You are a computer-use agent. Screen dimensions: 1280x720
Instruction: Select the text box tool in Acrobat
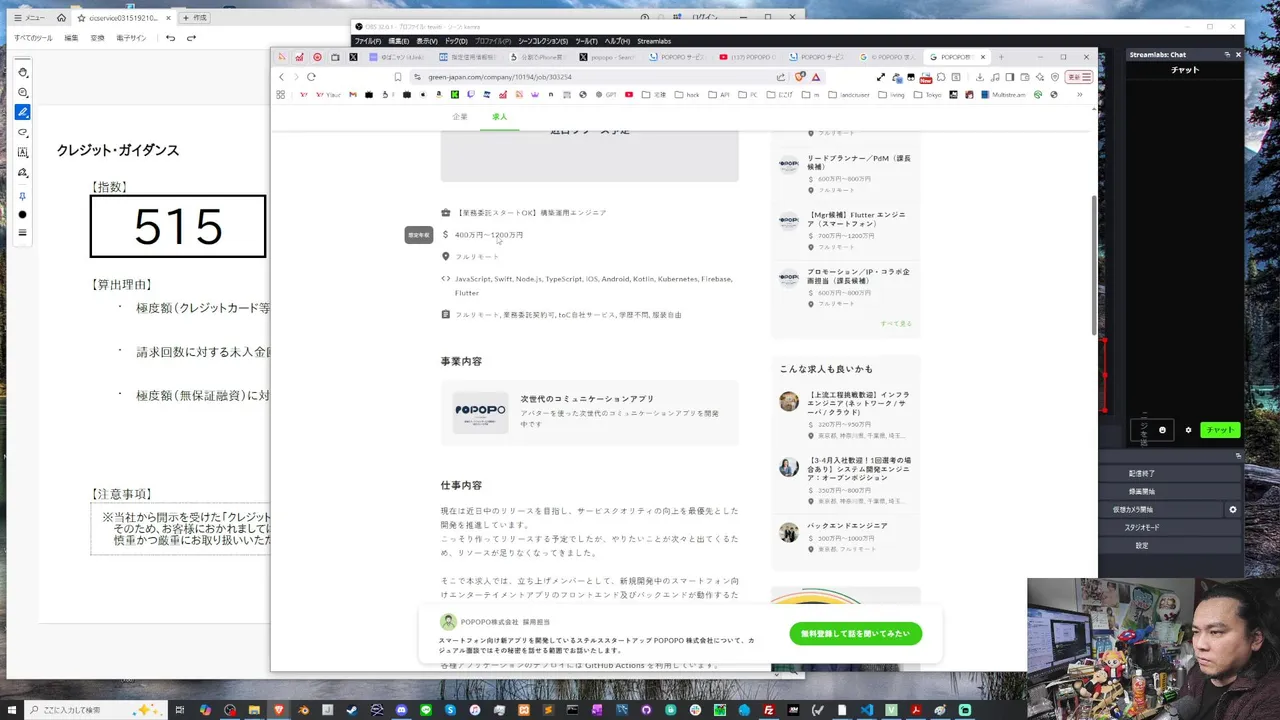coord(23,152)
